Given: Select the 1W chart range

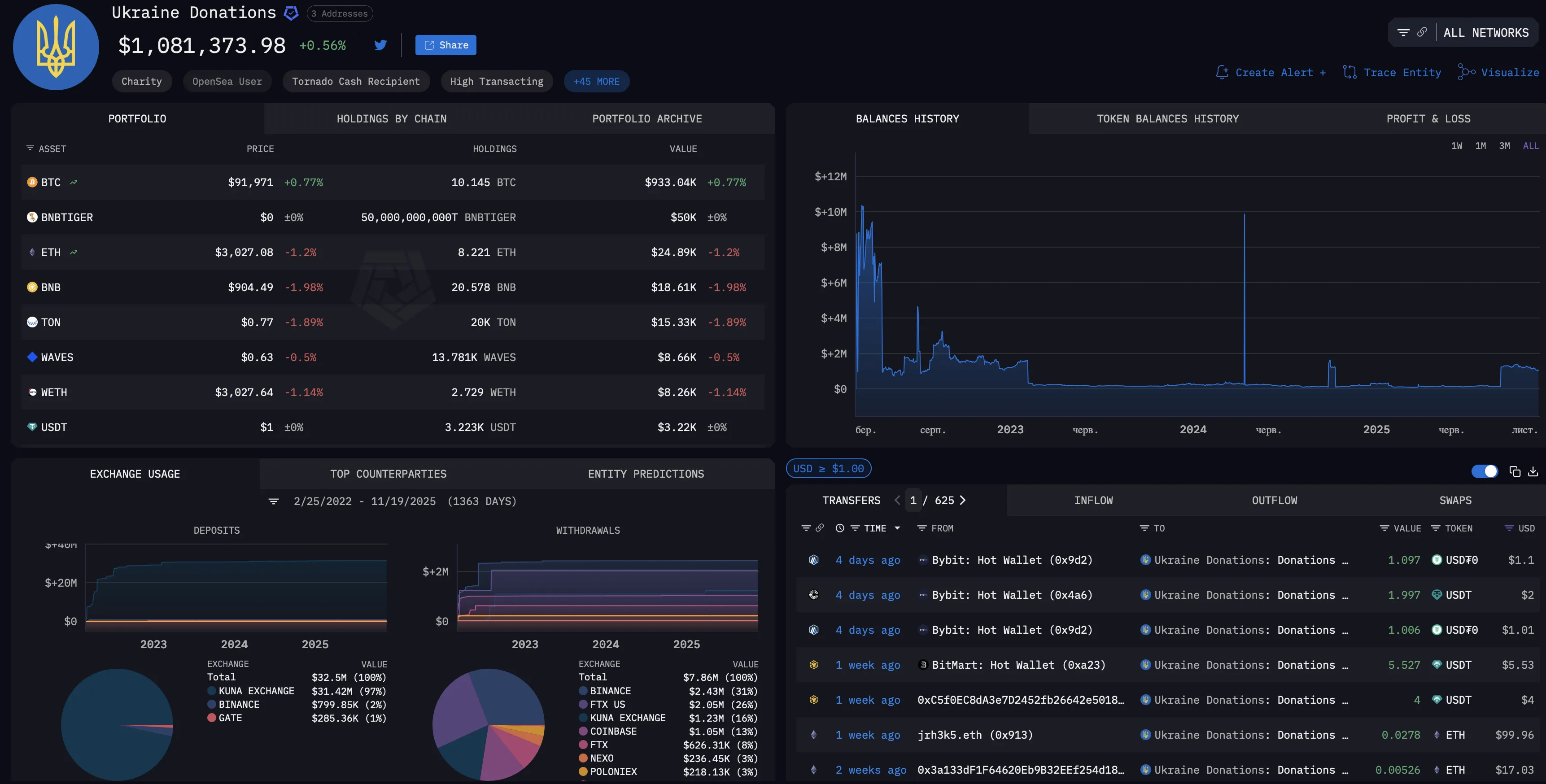Looking at the screenshot, I should coord(1457,146).
